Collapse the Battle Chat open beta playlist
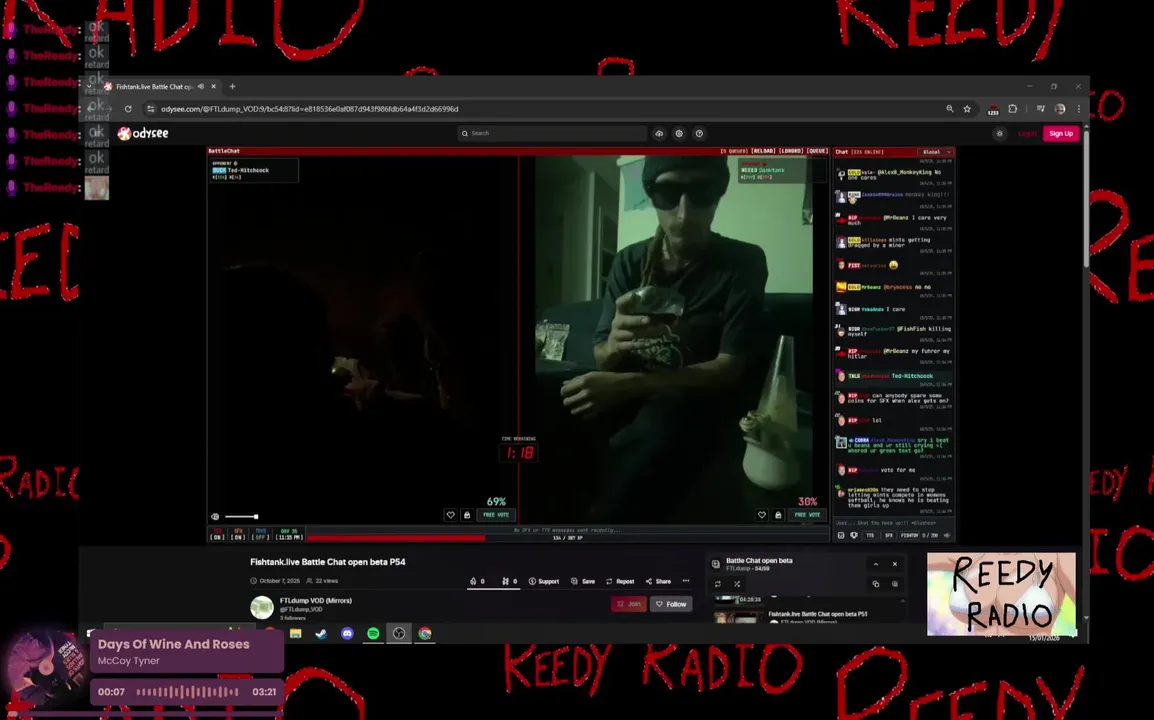Viewport: 1154px width, 720px height. tap(876, 564)
